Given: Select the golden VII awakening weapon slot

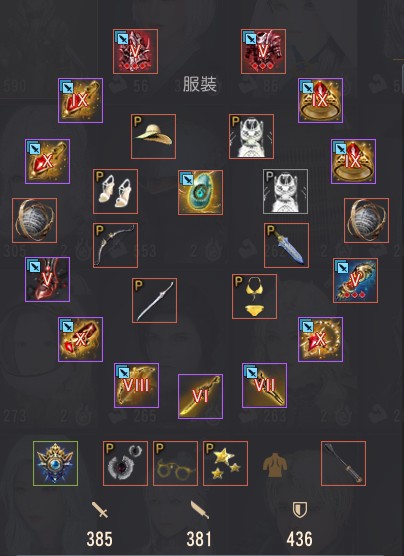Looking at the screenshot, I should (265, 385).
